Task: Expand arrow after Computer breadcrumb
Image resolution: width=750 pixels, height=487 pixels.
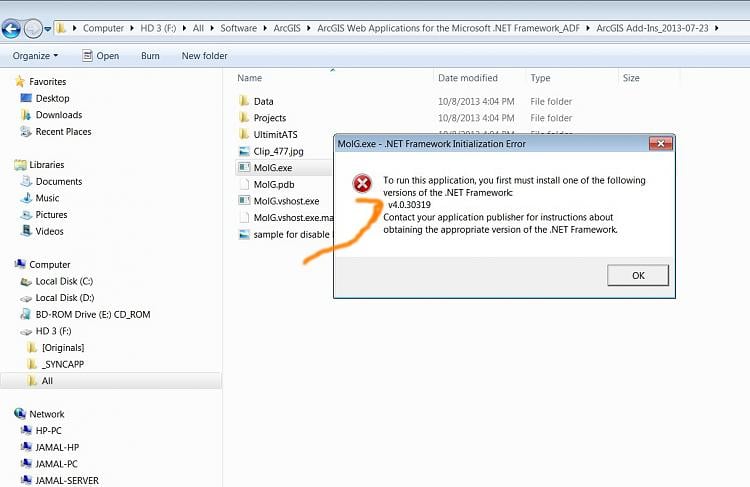Action: pyautogui.click(x=132, y=28)
